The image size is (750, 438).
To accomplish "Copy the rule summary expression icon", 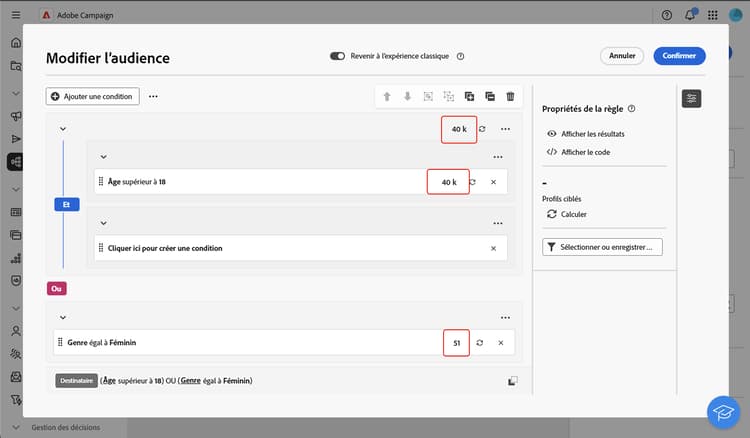I will tap(512, 381).
